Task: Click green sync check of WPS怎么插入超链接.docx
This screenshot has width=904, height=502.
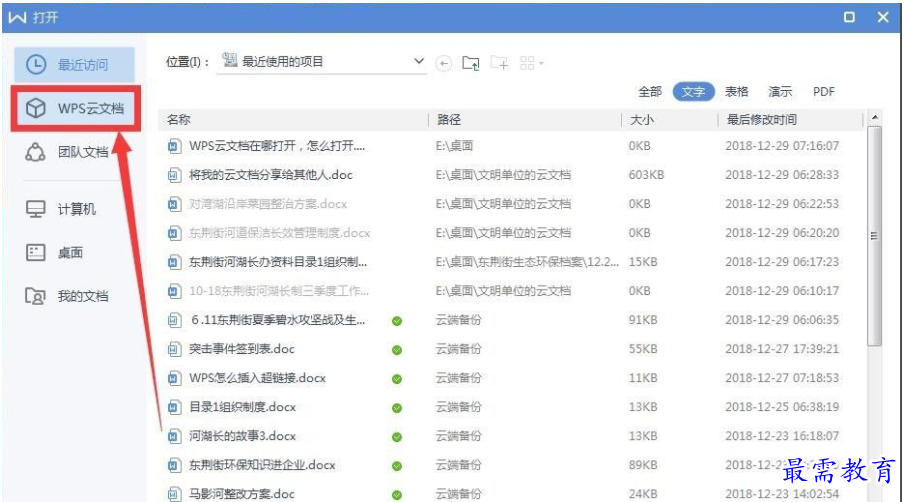Action: [x=397, y=379]
